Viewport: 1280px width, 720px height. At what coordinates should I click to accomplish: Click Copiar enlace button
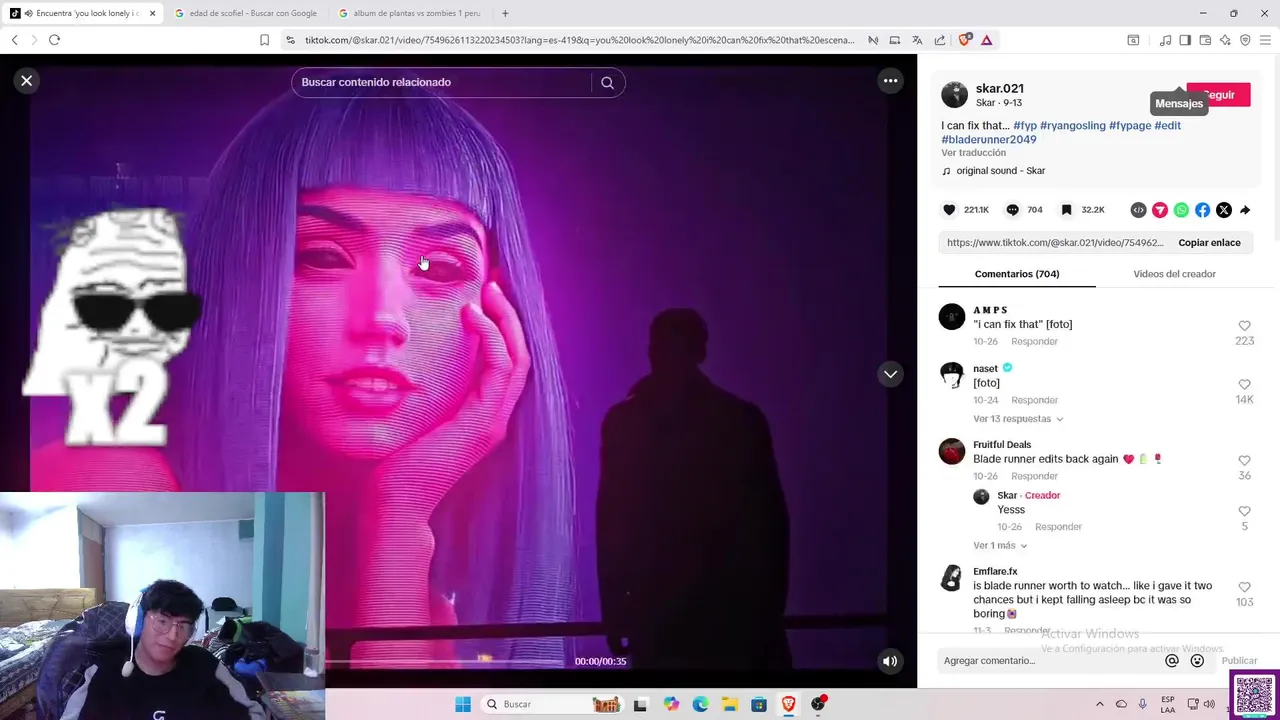coord(1209,243)
